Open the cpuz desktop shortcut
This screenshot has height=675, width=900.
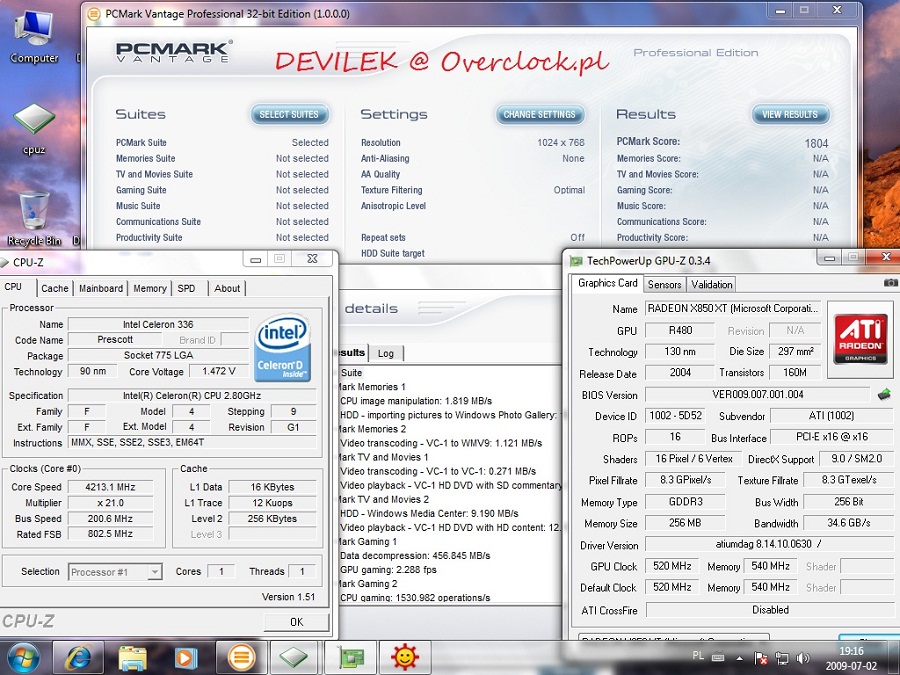34,129
